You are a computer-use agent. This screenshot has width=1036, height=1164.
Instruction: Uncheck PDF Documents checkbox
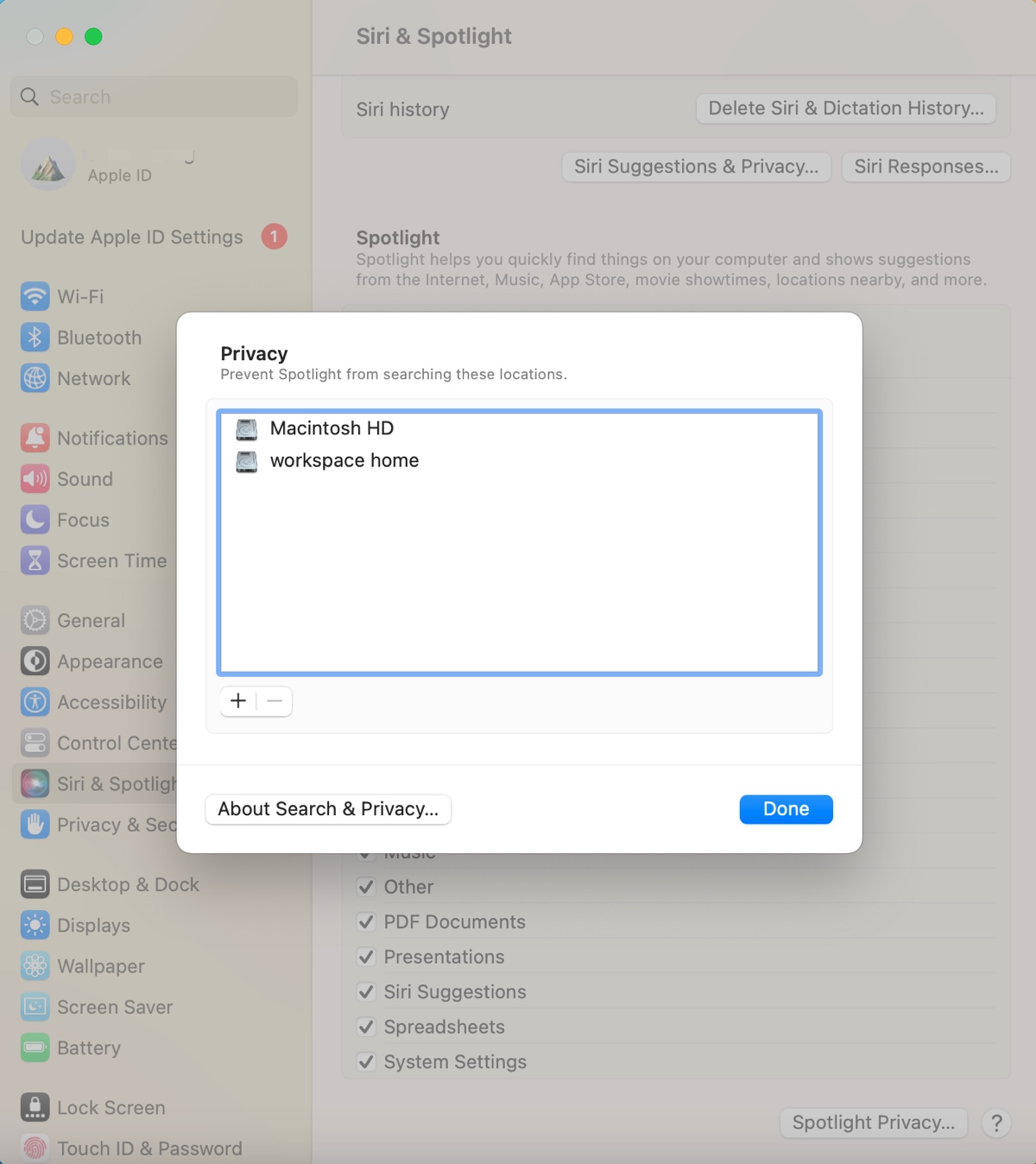[x=366, y=921]
